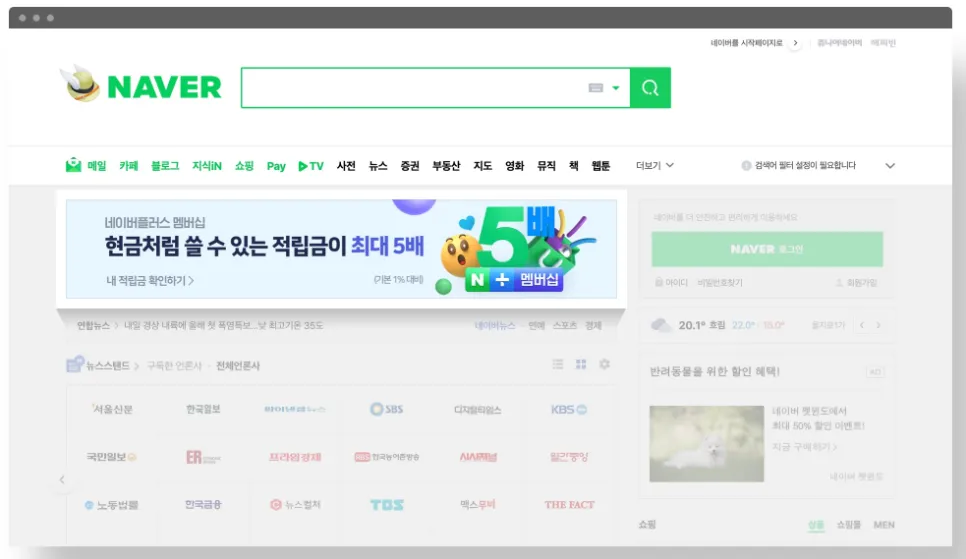Open the Pay menu item
The width and height of the screenshot is (966, 559).
[276, 166]
